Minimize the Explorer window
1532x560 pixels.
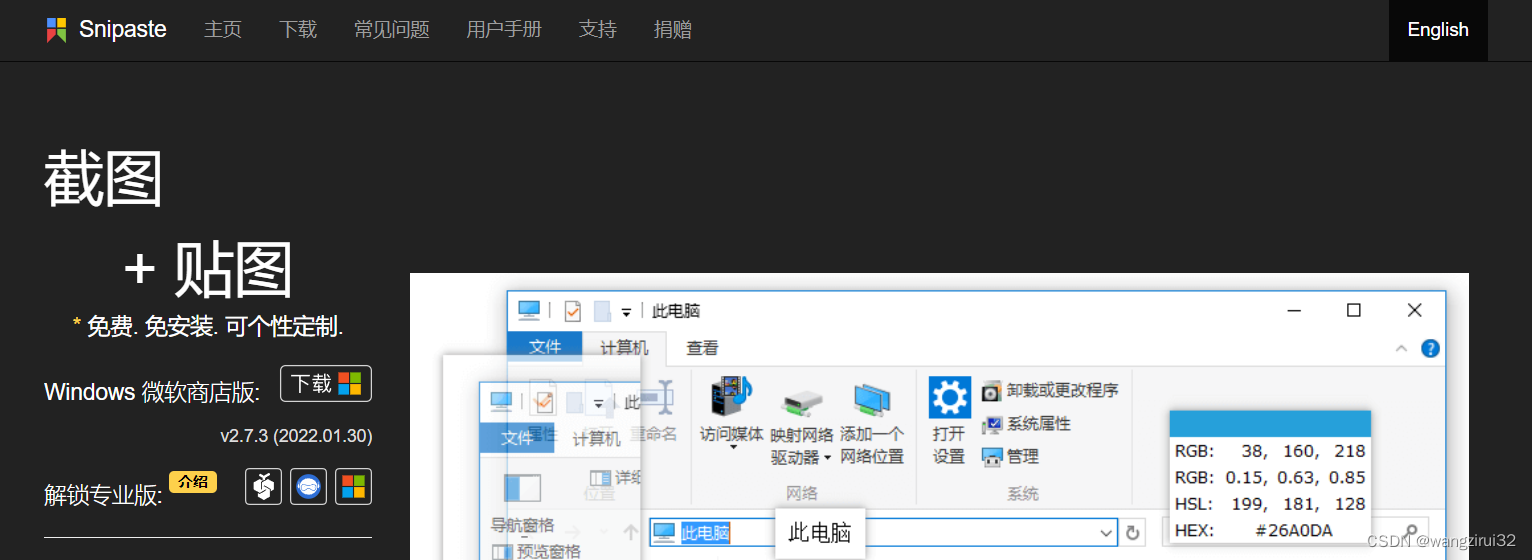coord(1294,310)
